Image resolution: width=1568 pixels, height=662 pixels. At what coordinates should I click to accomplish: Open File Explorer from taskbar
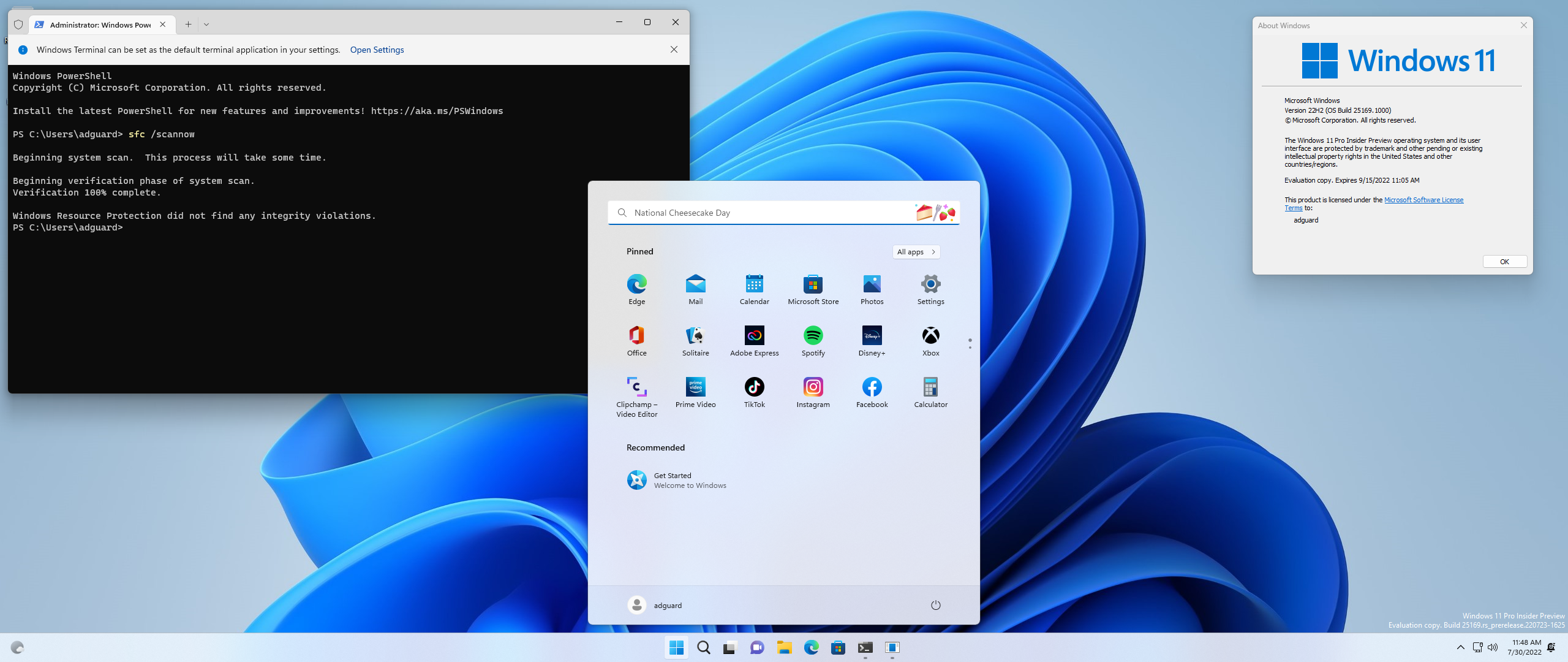pos(784,647)
